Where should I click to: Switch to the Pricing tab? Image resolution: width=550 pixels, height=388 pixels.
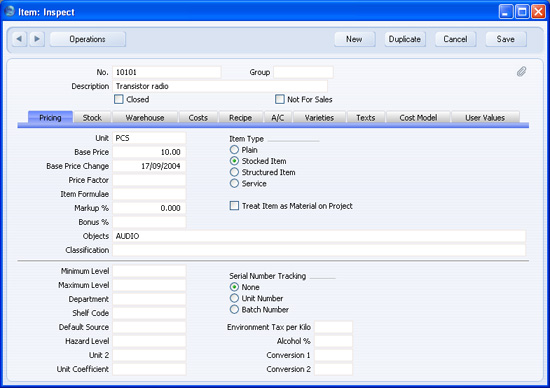pyautogui.click(x=50, y=118)
